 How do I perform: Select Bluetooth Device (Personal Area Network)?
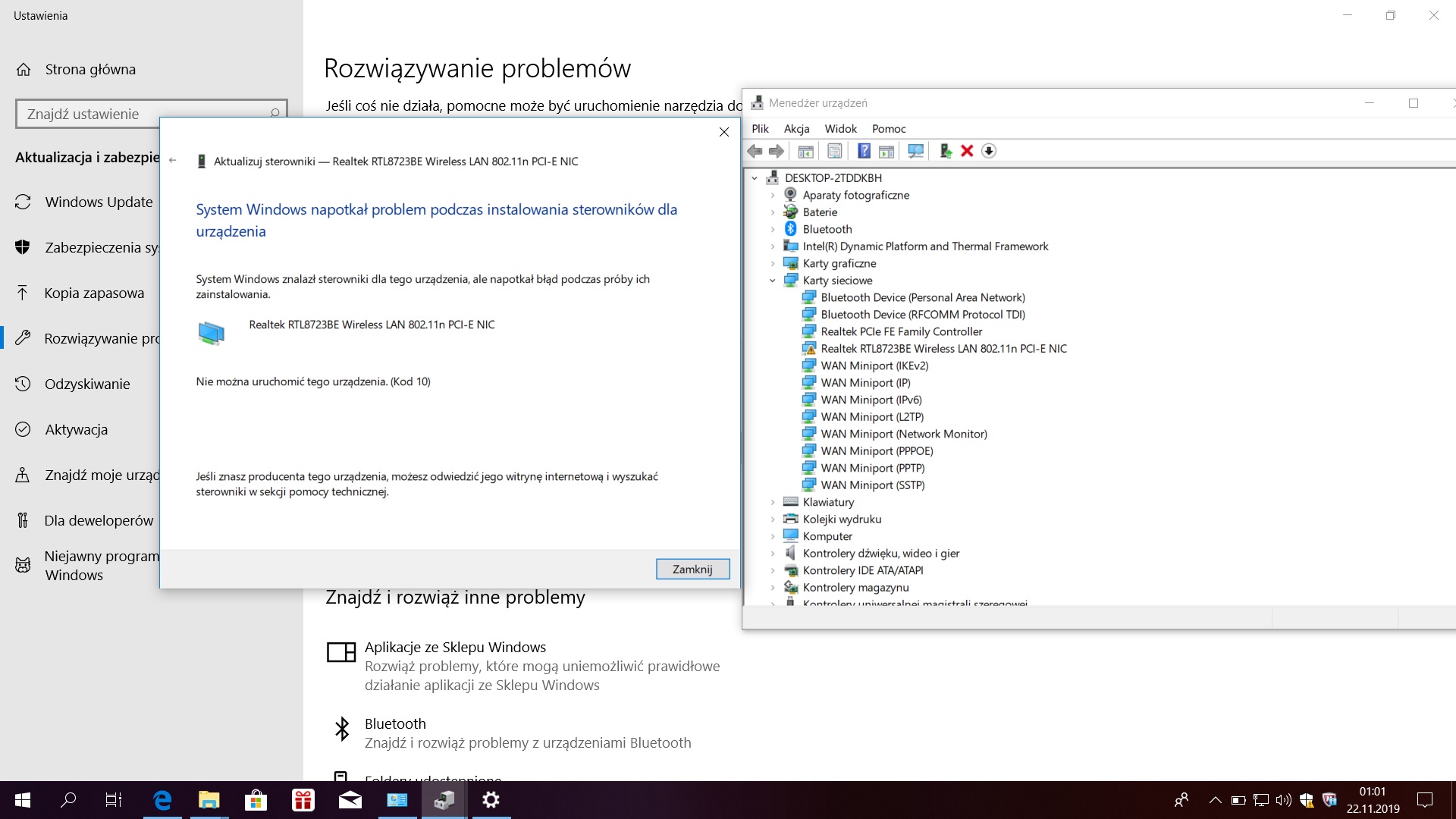pos(922,297)
